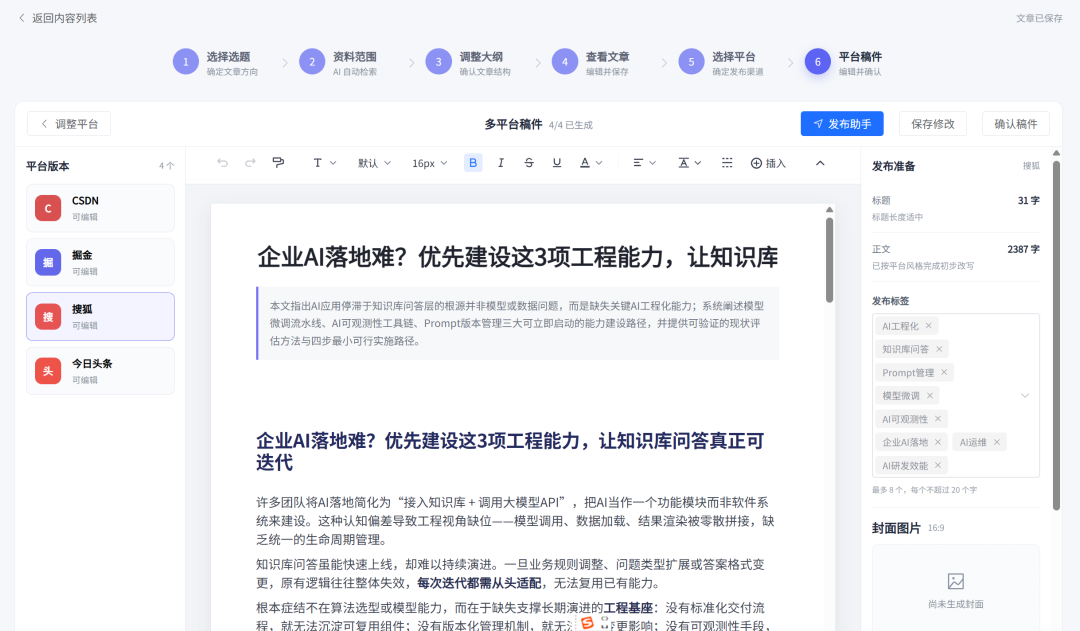Open the text color A dropdown
This screenshot has width=1080, height=631.
point(591,163)
